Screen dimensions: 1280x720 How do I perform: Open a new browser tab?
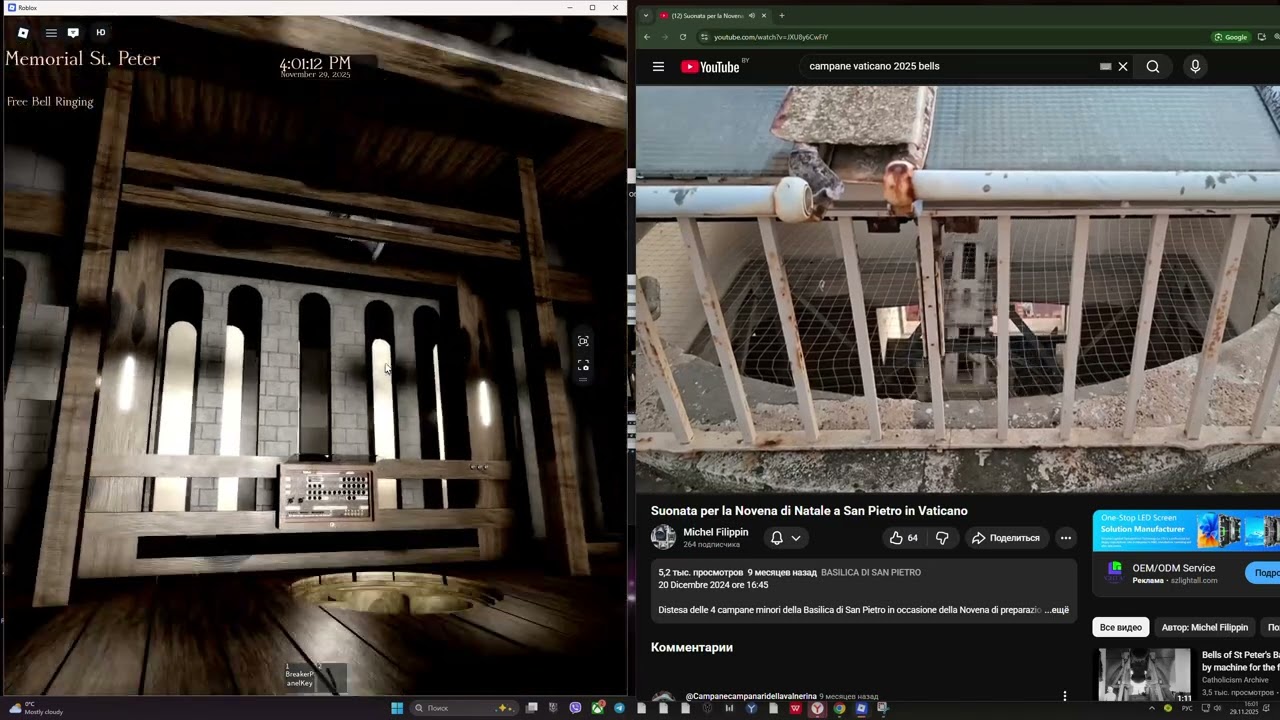pos(782,15)
